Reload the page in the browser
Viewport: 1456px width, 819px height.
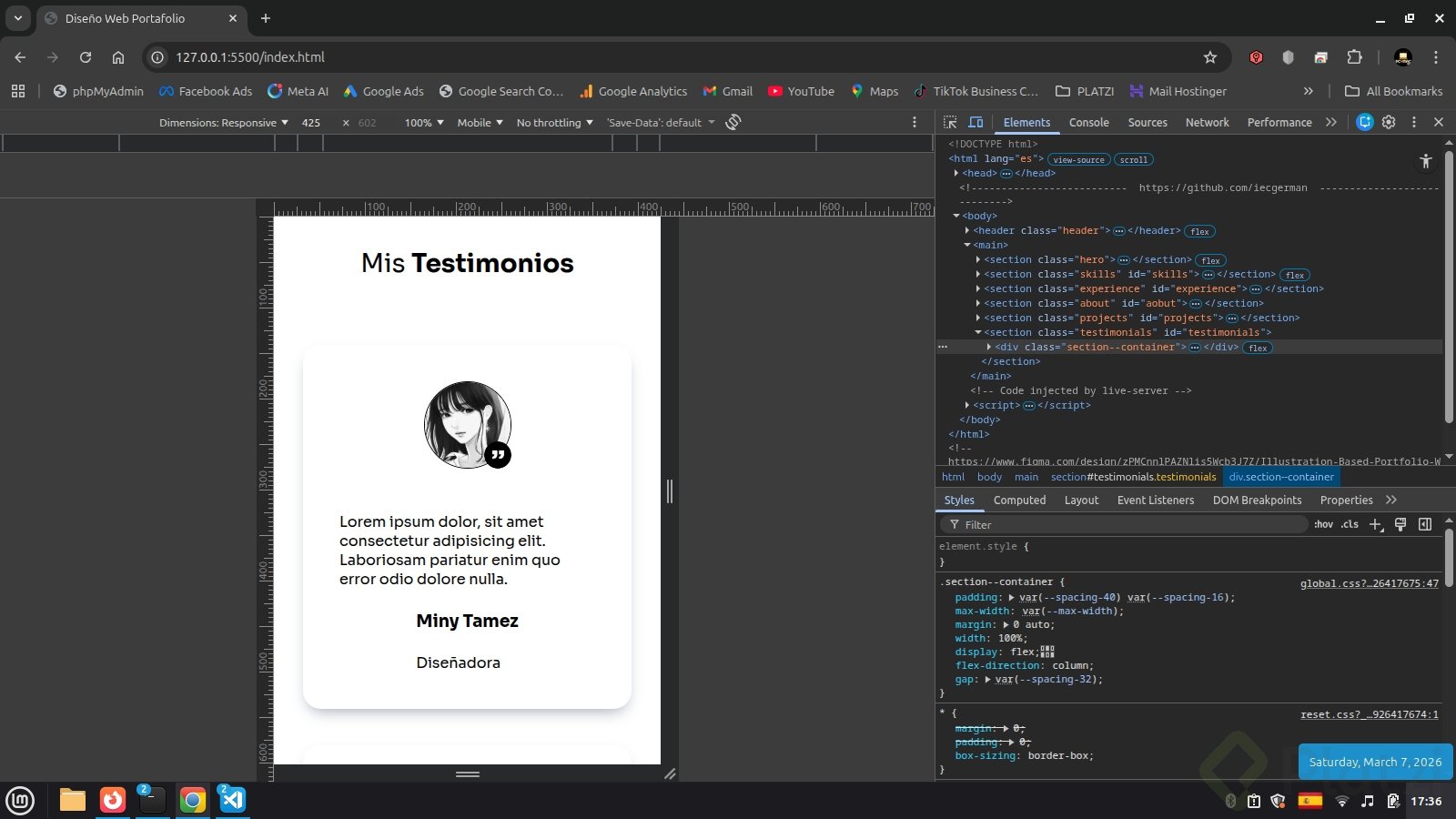click(x=86, y=57)
